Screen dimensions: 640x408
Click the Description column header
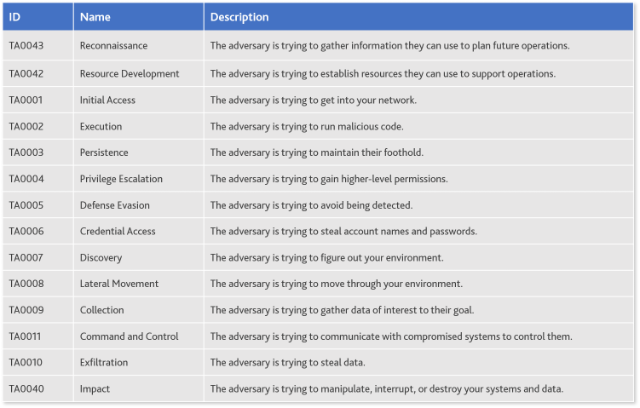point(419,17)
